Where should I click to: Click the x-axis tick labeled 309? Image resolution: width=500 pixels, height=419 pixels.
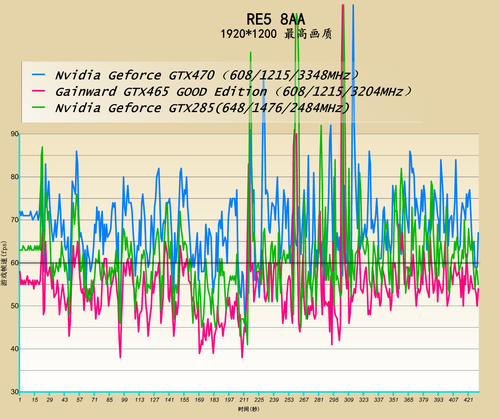(x=349, y=399)
